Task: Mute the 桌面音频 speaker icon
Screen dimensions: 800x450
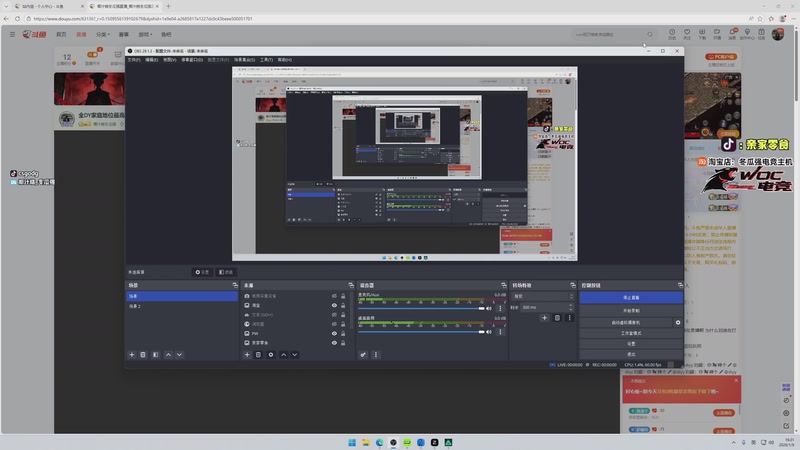Action: pyautogui.click(x=489, y=332)
